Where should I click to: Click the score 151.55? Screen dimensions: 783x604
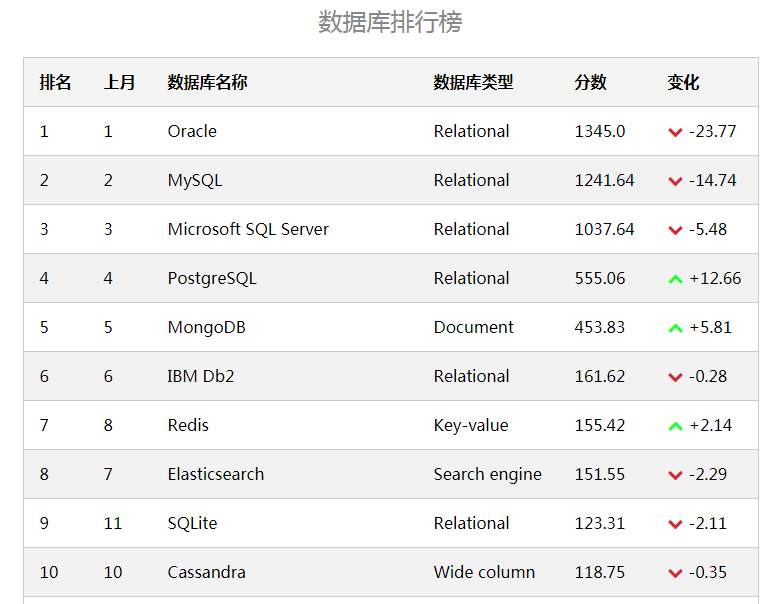pos(600,474)
